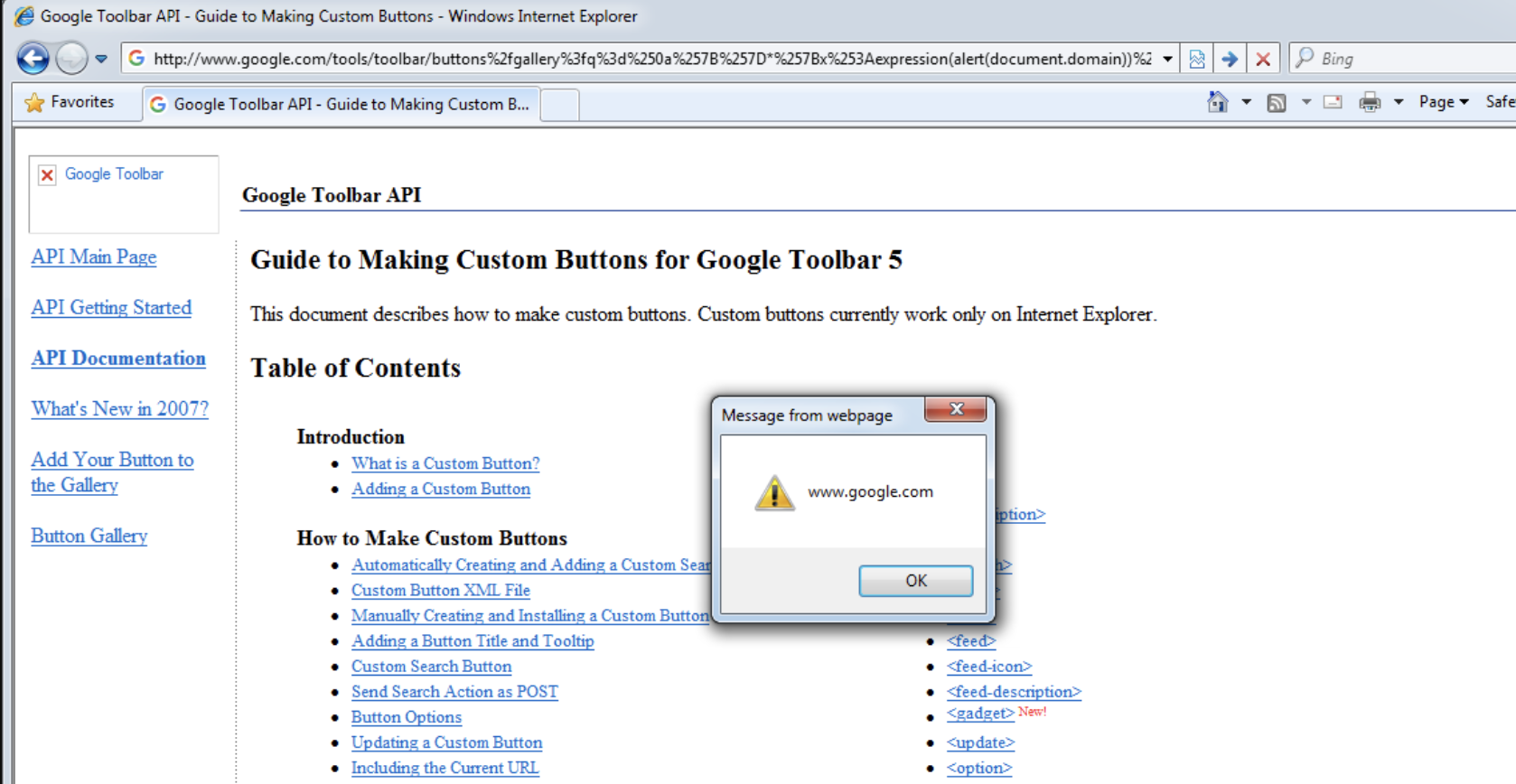Open the API Getting Started link

coord(111,307)
